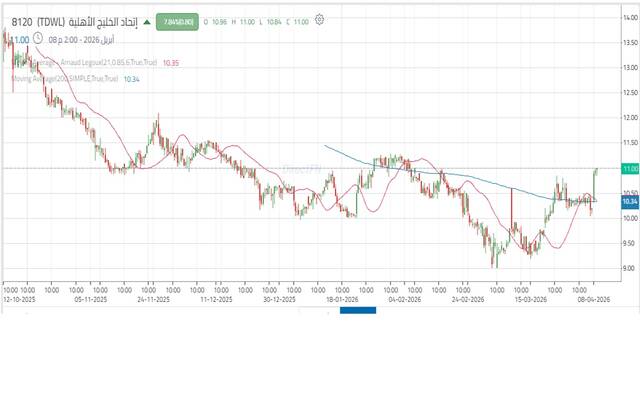The height and width of the screenshot is (400, 640).
Task: Click the 12-10-2025 date axis label
Action: (18, 298)
